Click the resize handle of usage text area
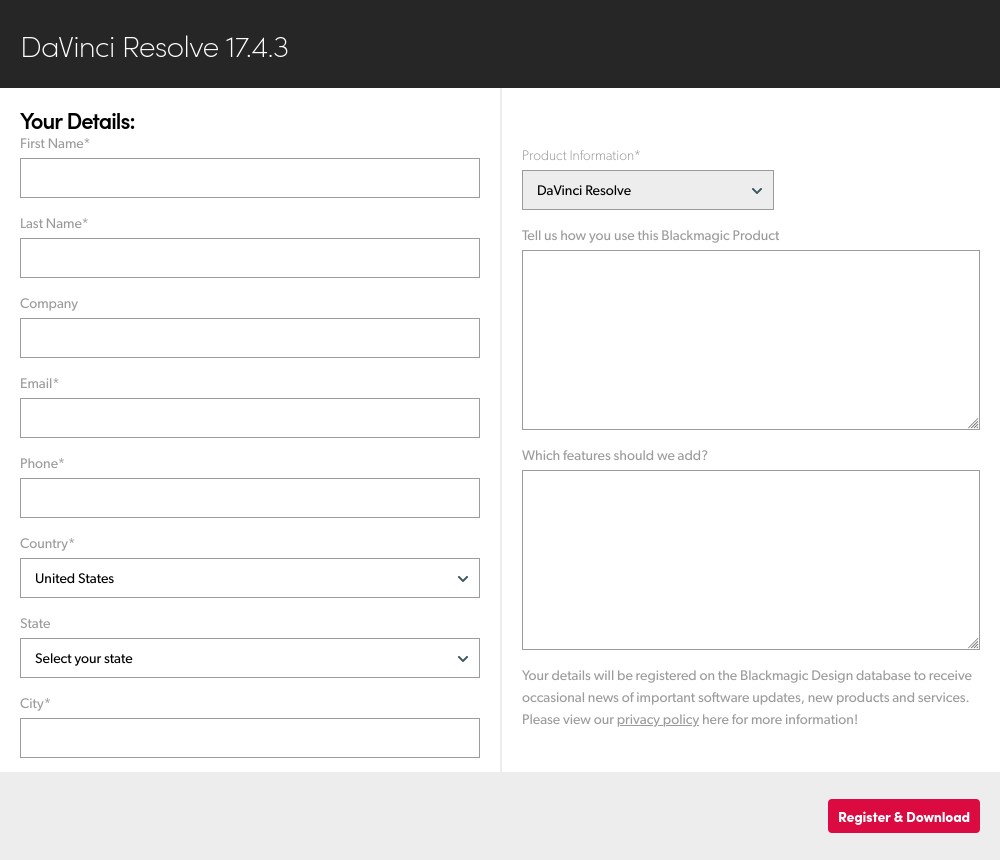This screenshot has height=860, width=1000. coord(975,424)
